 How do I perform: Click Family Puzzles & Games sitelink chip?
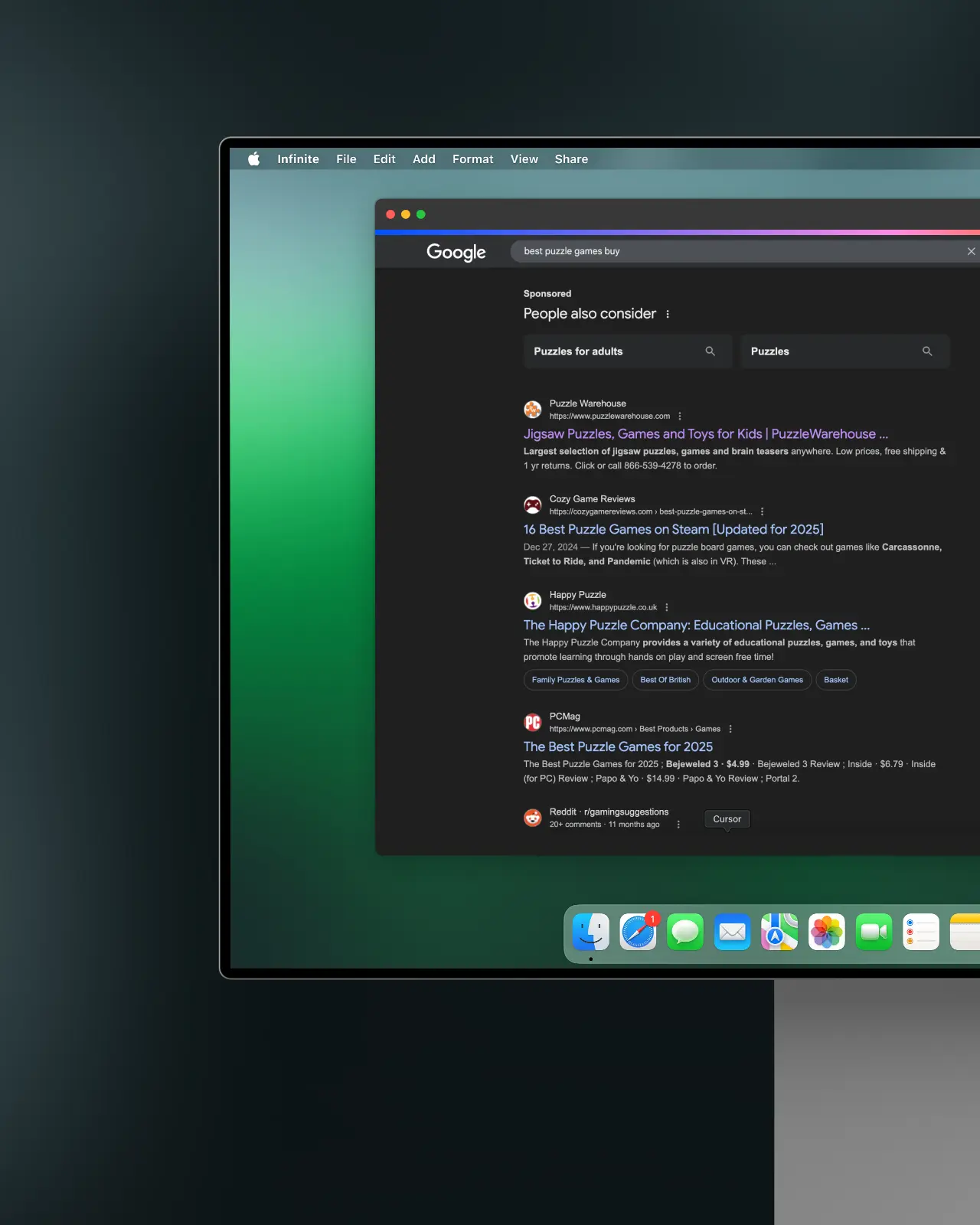576,680
